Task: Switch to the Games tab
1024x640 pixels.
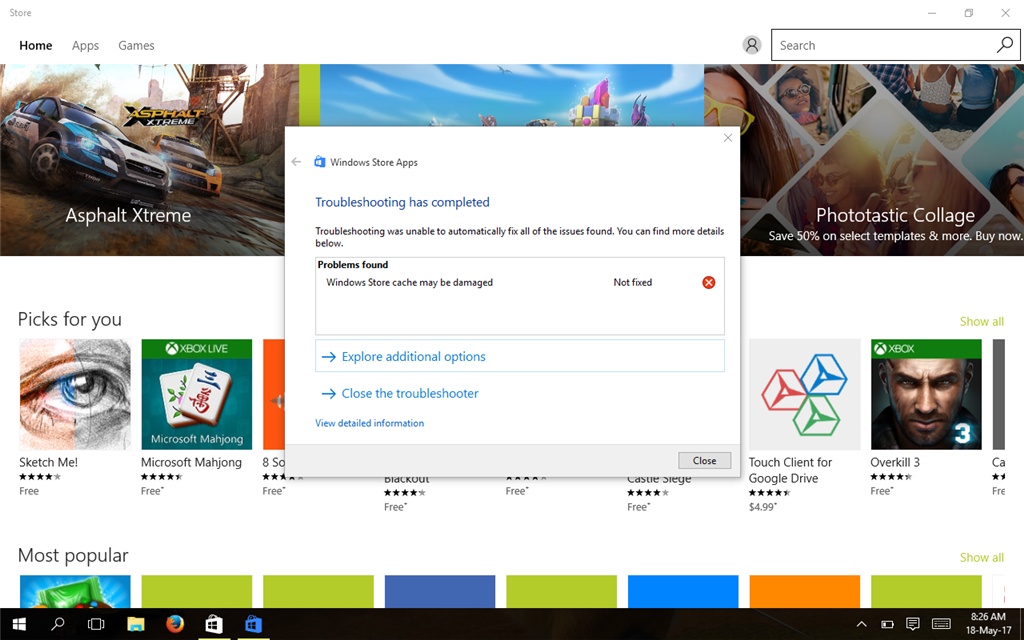Action: [x=136, y=46]
